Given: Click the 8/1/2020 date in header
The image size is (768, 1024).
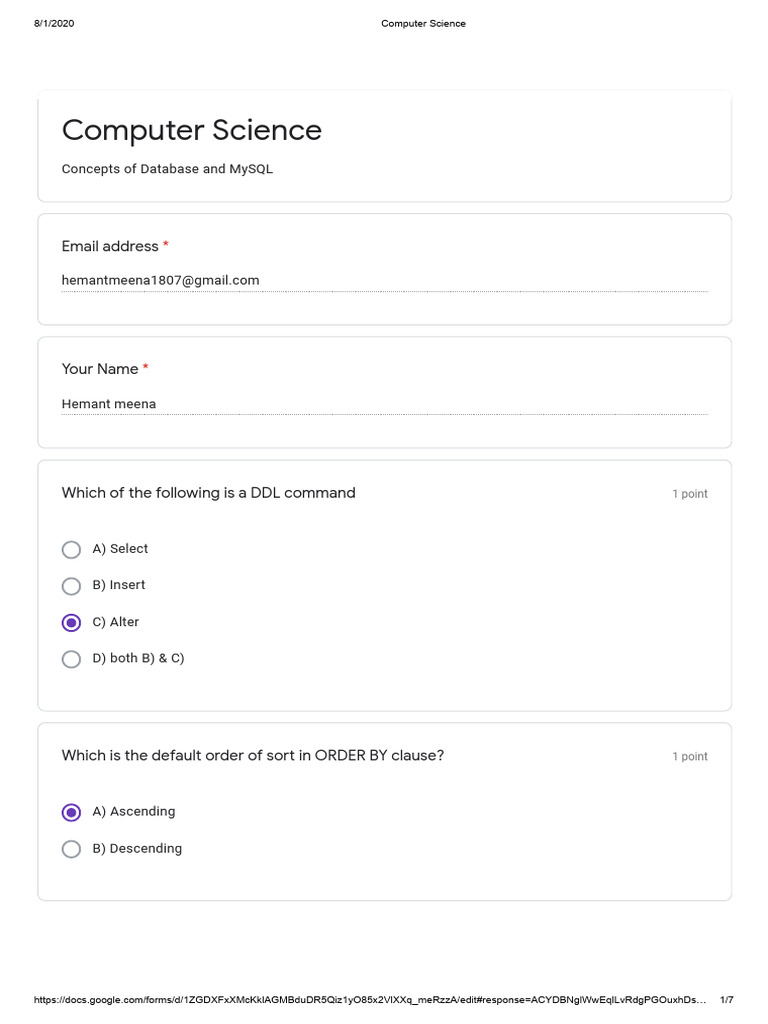Looking at the screenshot, I should click(54, 24).
